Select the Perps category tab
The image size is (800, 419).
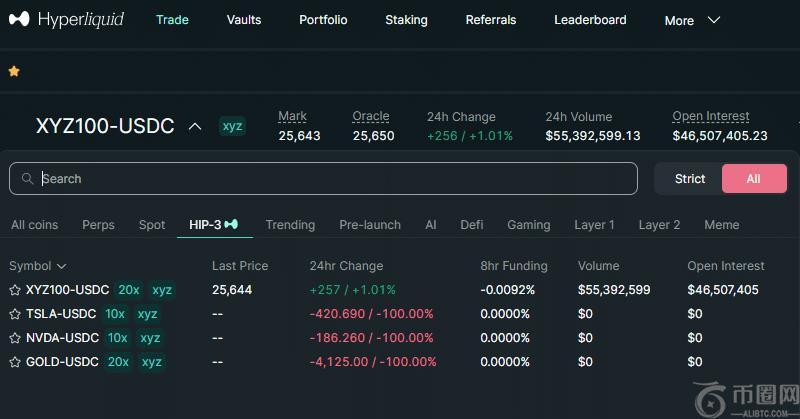click(98, 225)
